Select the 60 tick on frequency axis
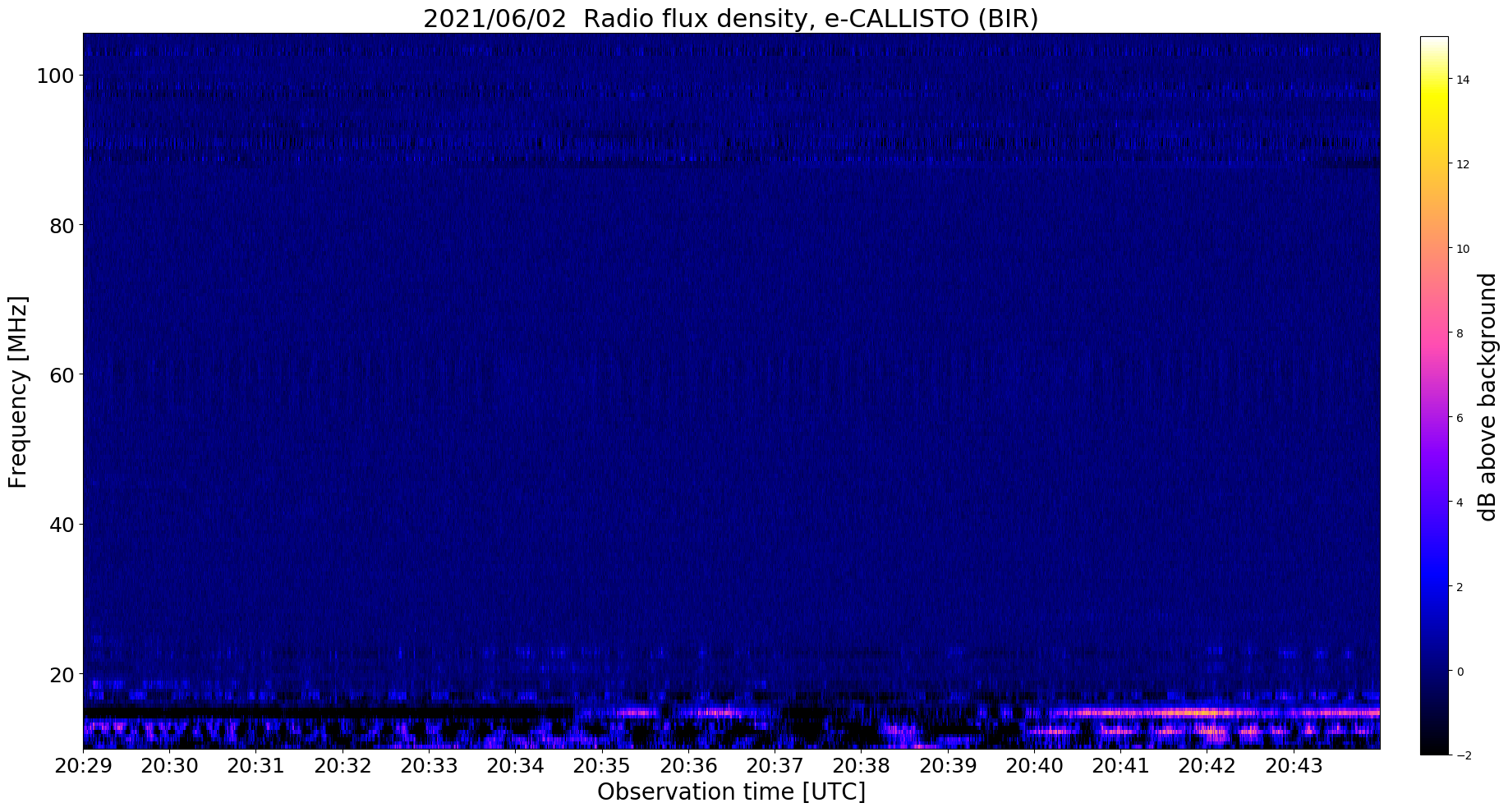The image size is (1508, 812). pyautogui.click(x=63, y=374)
